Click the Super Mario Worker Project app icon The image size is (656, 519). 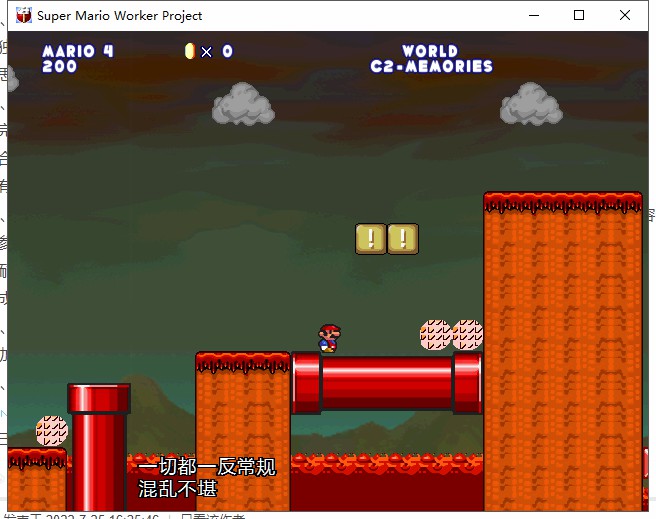pos(24,15)
